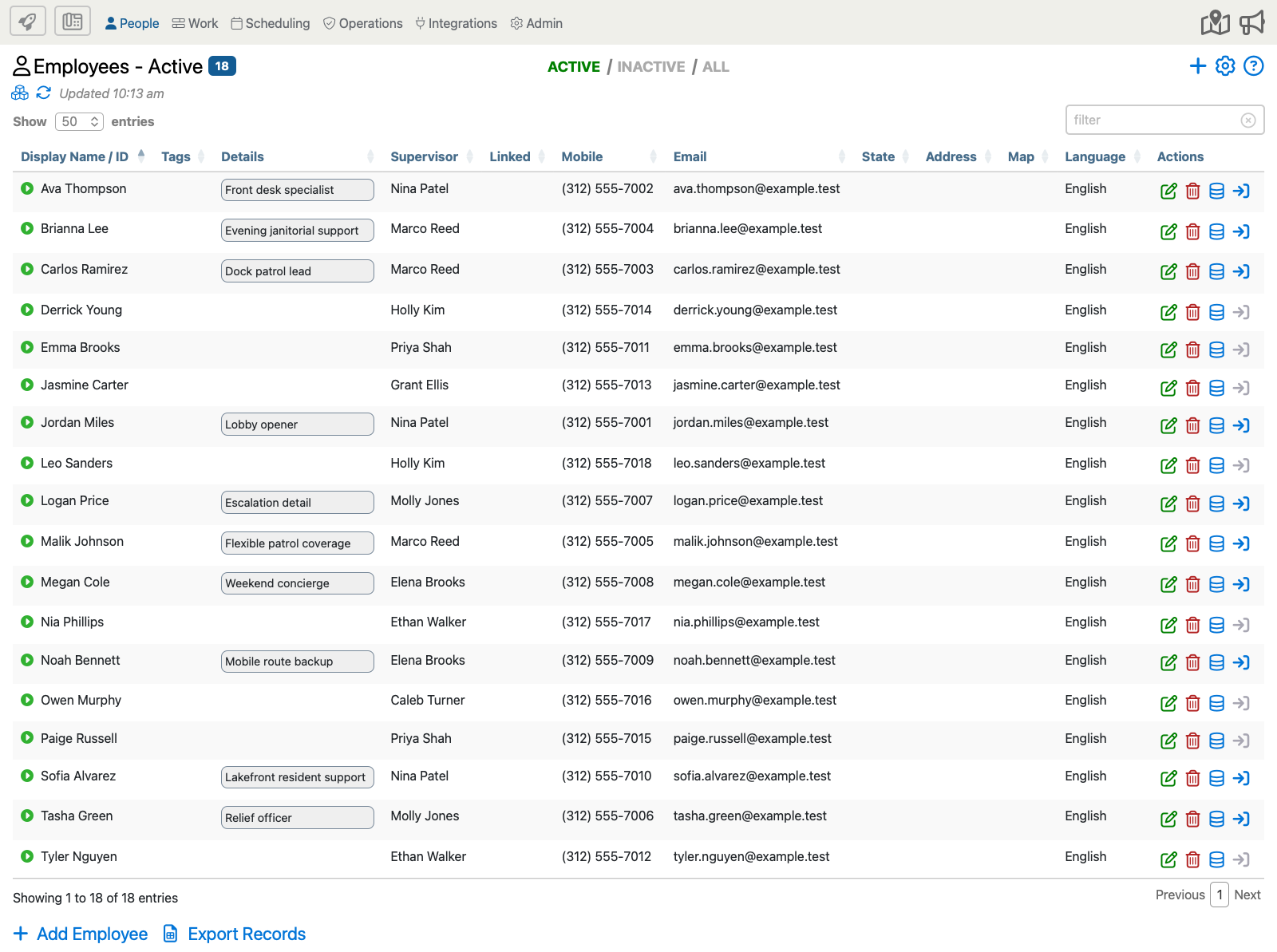
Task: Log in as Sofia Alvarez
Action: pos(1241,778)
